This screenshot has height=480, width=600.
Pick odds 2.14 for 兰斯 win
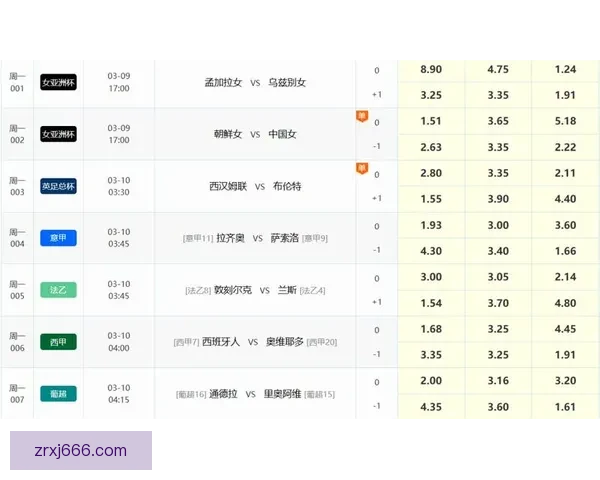click(x=566, y=277)
